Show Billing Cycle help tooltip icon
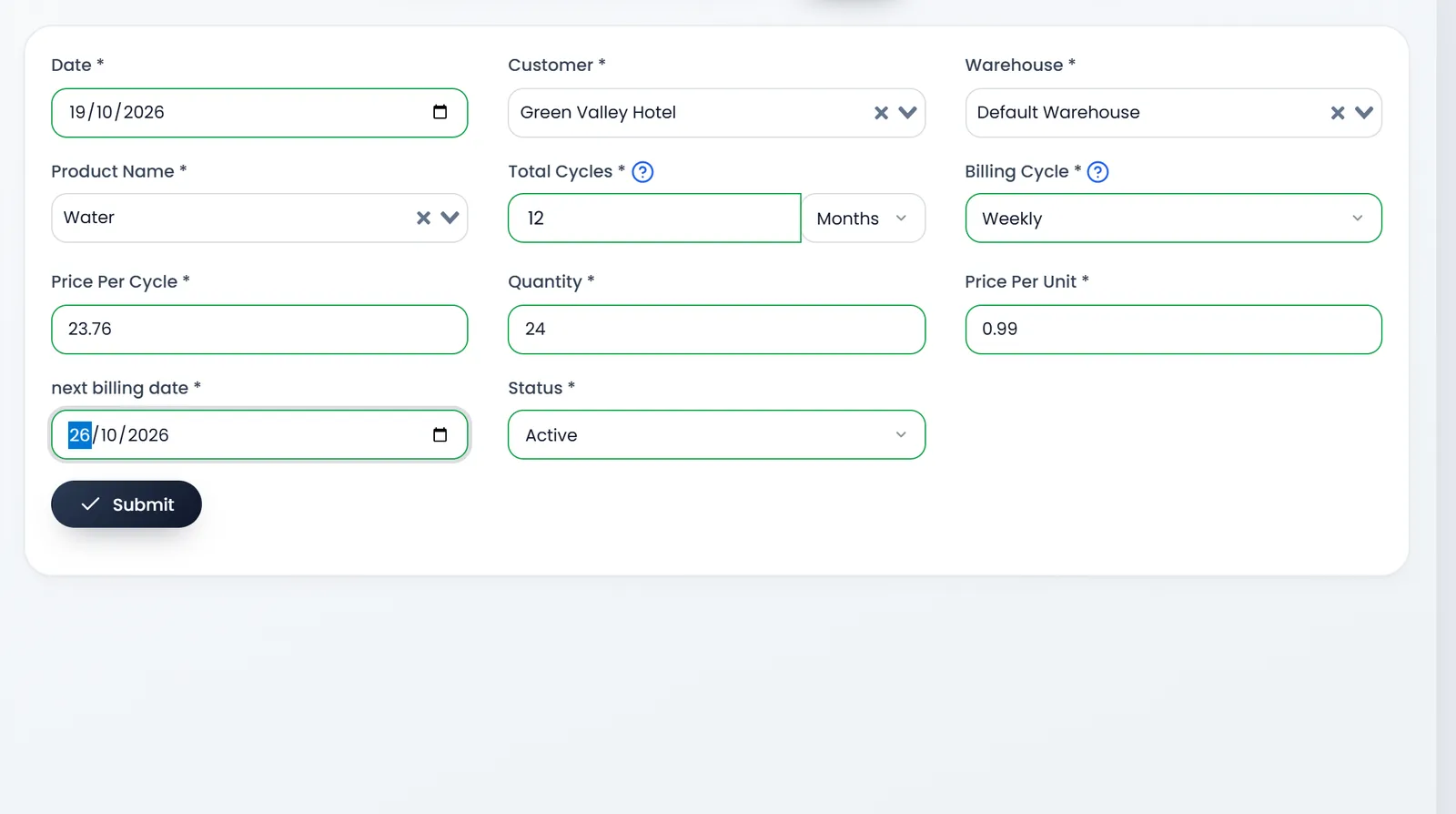 (1098, 171)
